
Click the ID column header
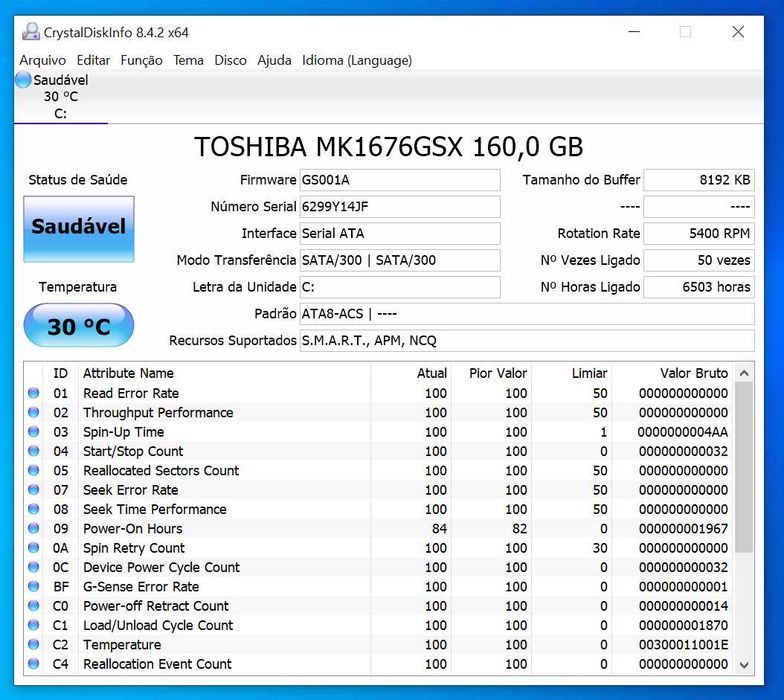point(60,373)
